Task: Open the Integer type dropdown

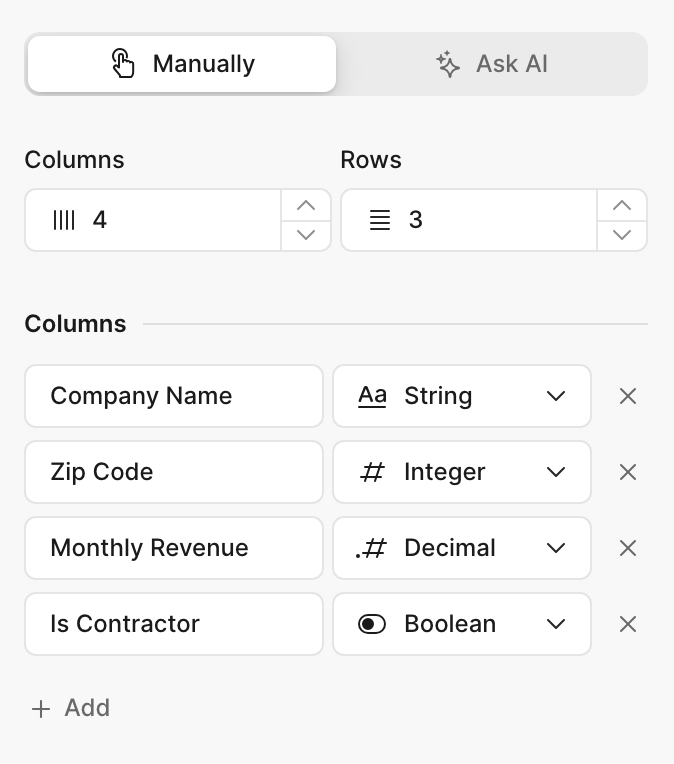Action: coord(462,472)
